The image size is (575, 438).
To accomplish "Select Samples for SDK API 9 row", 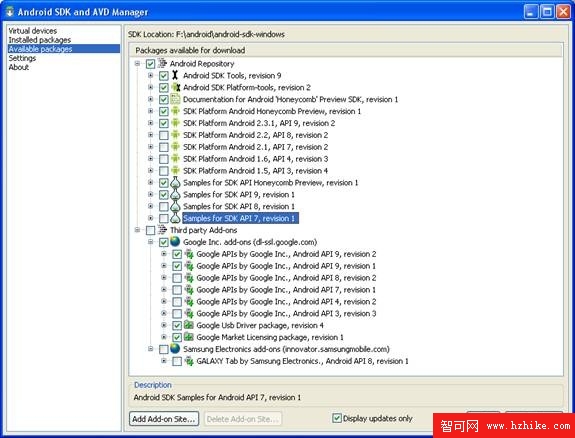I will point(239,194).
